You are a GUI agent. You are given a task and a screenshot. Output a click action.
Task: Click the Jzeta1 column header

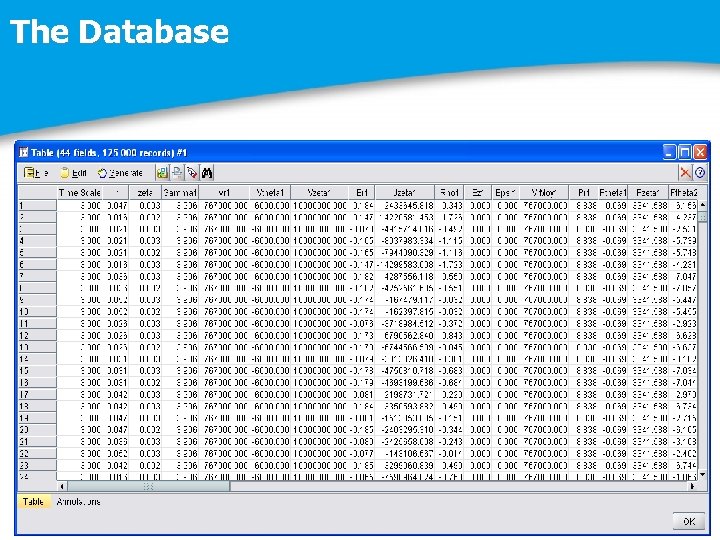pos(405,193)
